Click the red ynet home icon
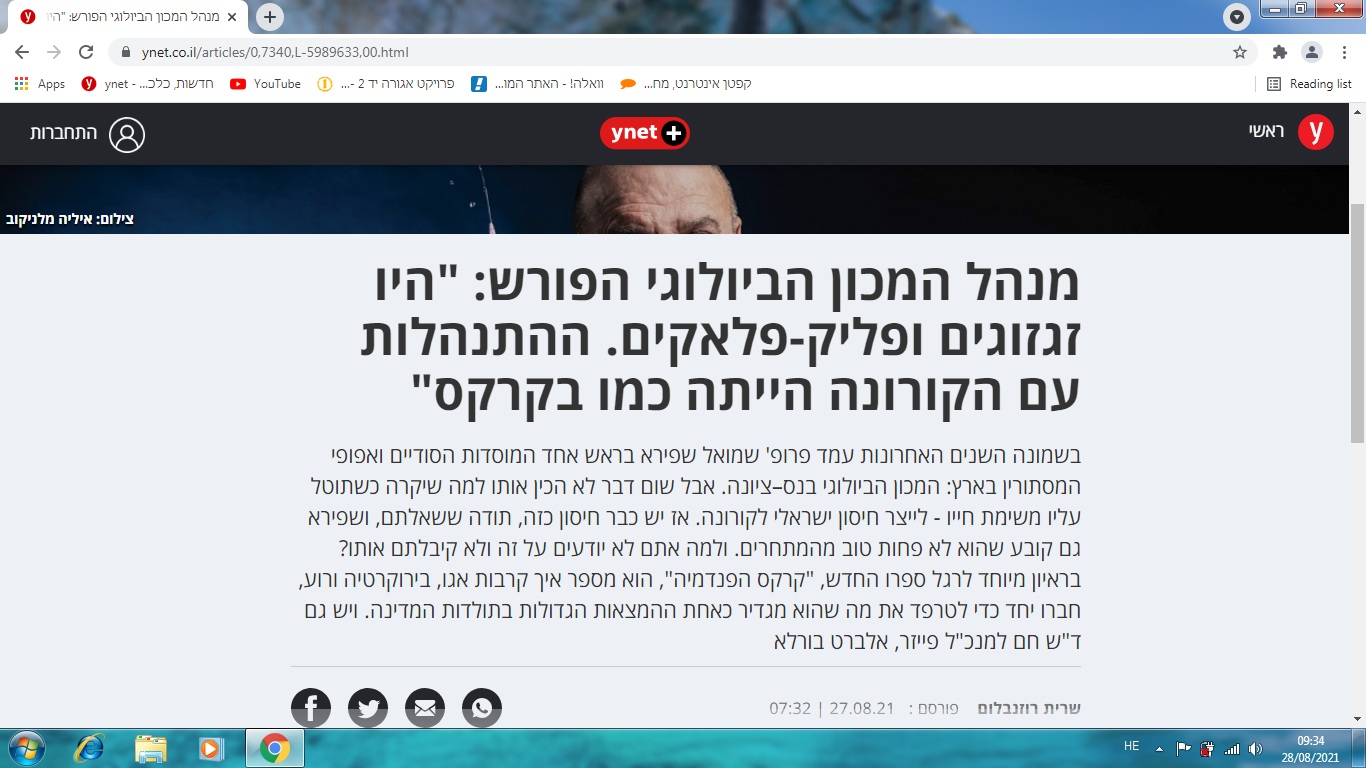Viewport: 1366px width, 768px height. coord(1315,132)
